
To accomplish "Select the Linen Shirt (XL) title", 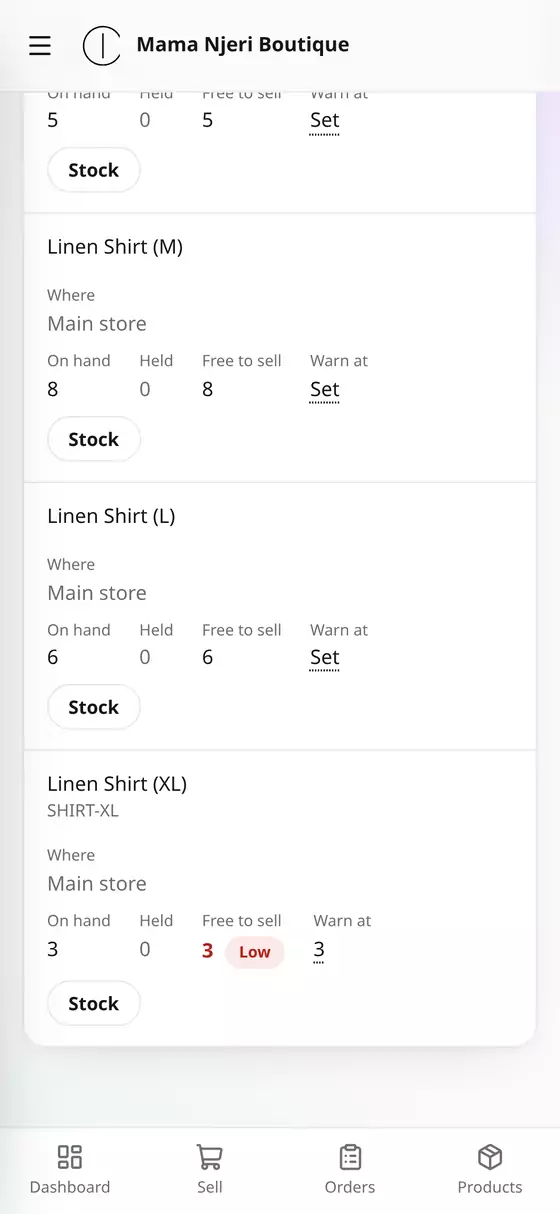I will pos(117,784).
